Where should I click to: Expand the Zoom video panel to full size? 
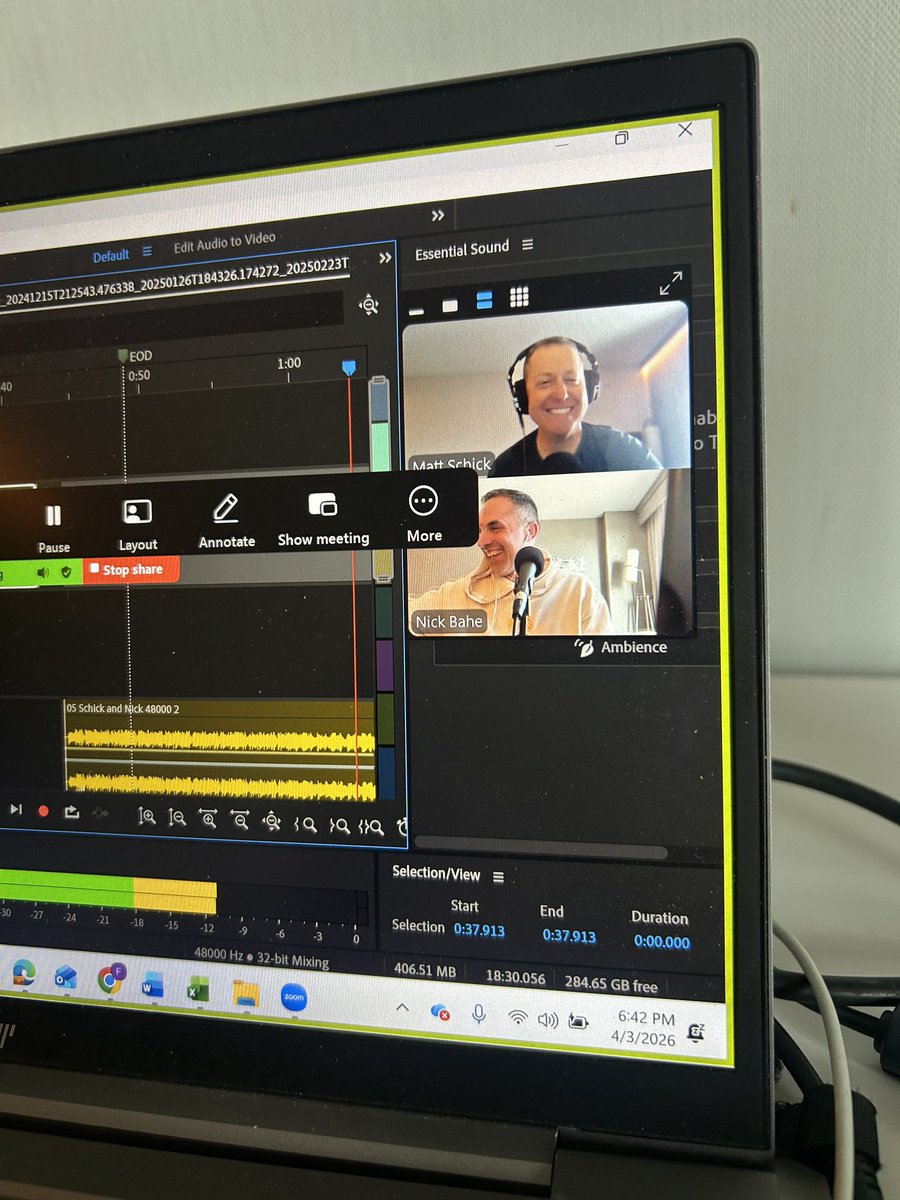point(670,285)
